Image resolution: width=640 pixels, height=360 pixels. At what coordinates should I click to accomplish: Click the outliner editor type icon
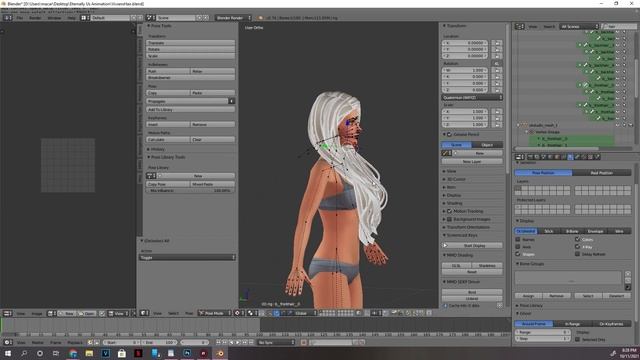coord(519,27)
